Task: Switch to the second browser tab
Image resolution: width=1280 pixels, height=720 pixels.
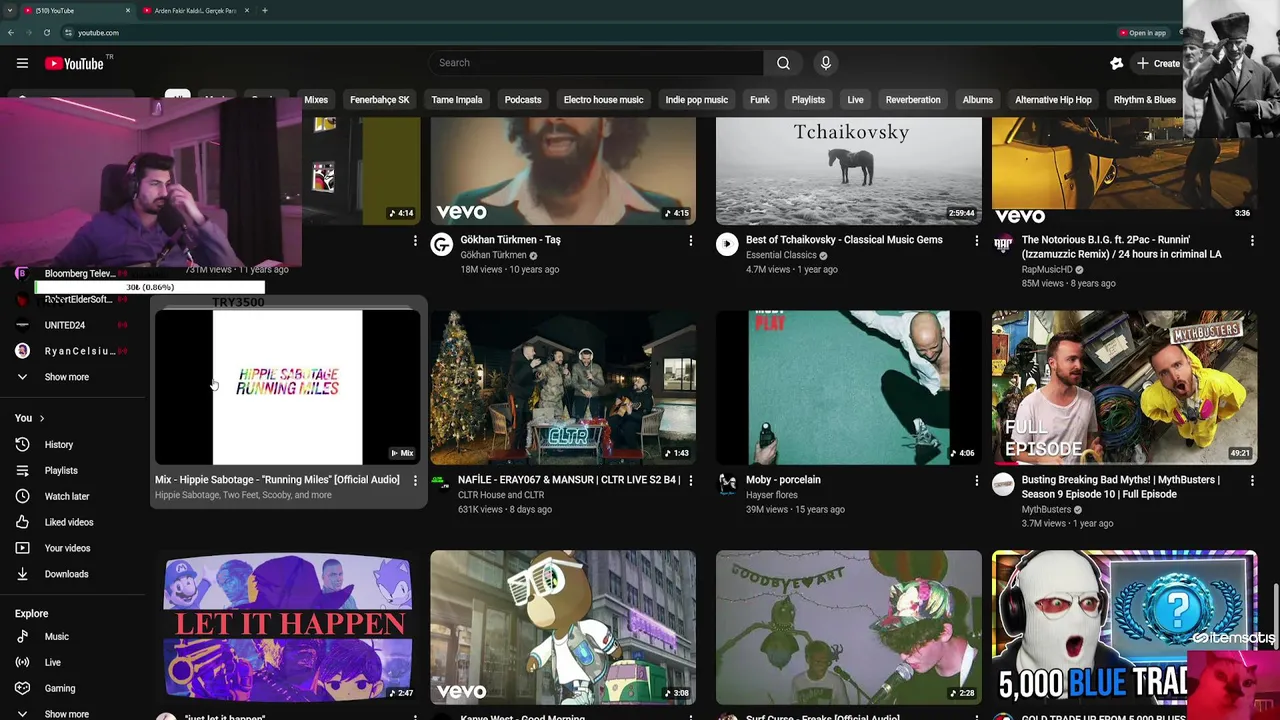Action: tap(195, 10)
